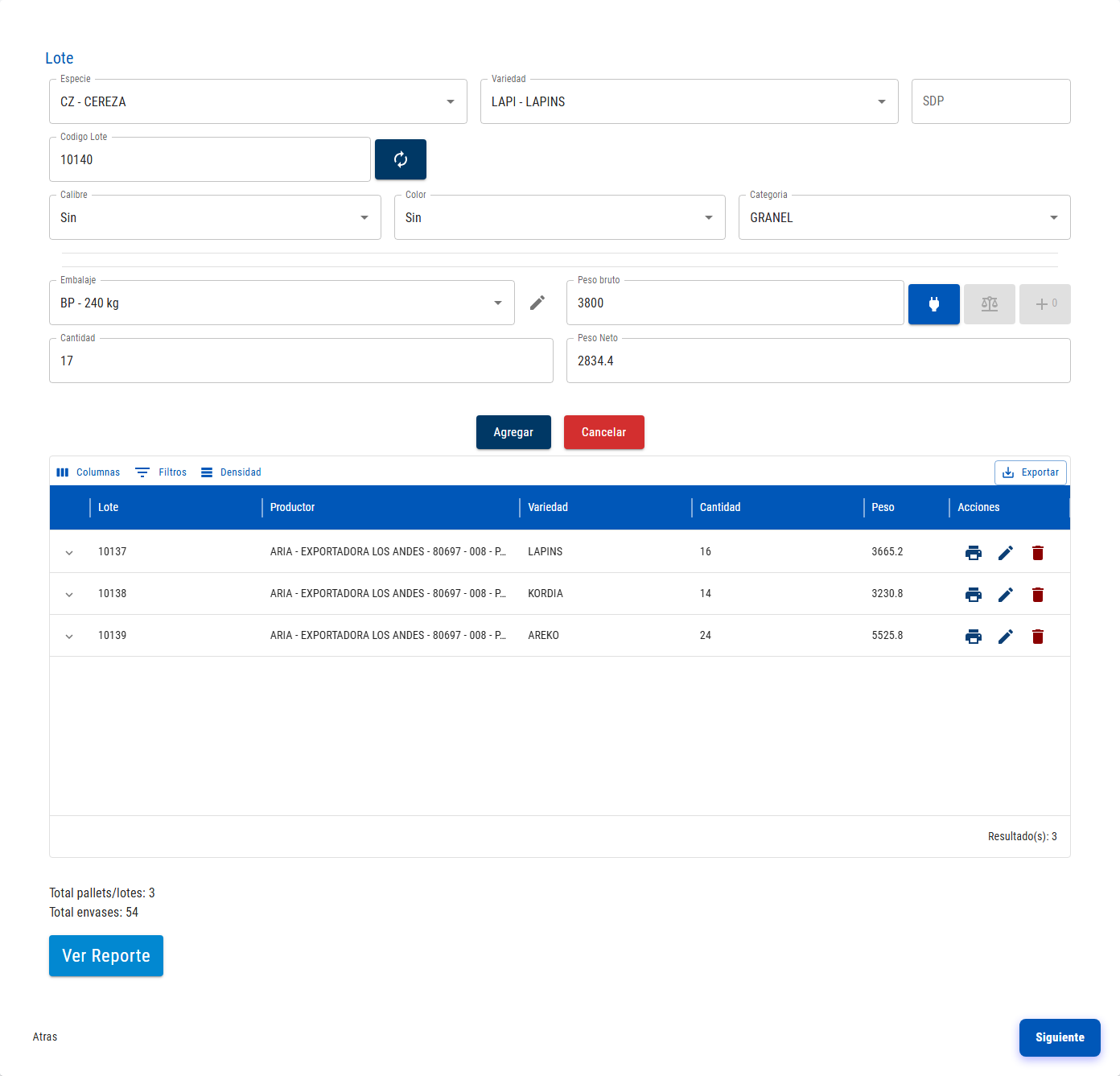Open the Densidad density menu
The image size is (1120, 1076).
(231, 472)
